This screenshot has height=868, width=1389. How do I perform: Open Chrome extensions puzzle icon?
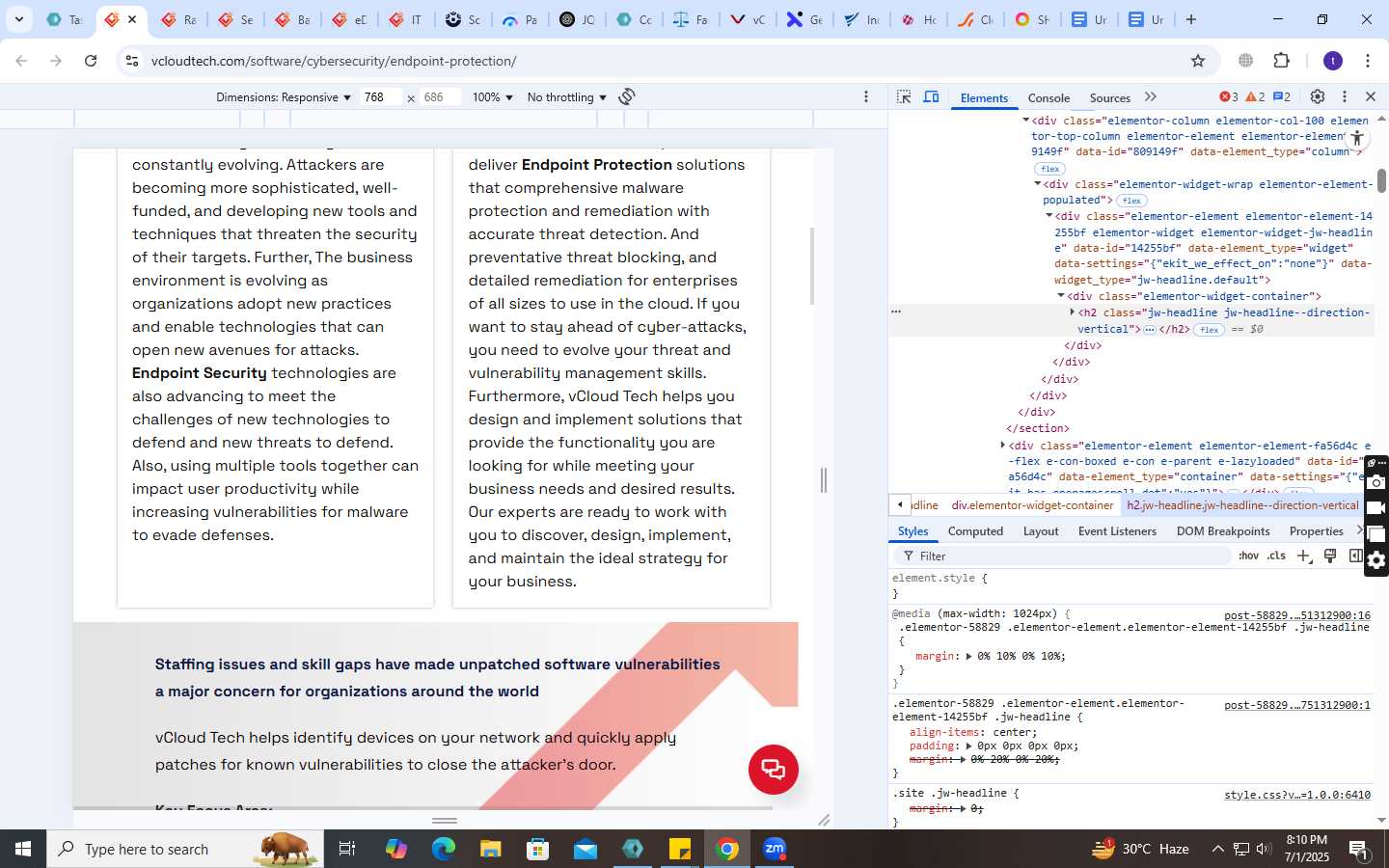point(1282,61)
